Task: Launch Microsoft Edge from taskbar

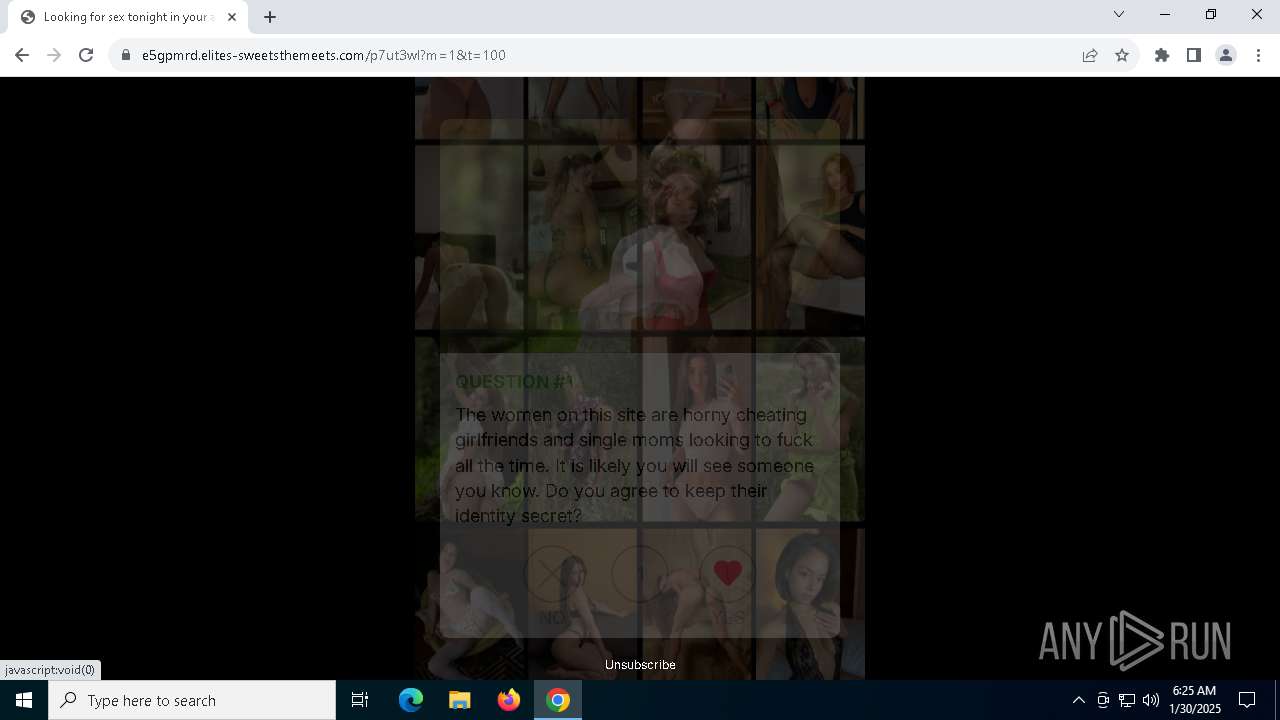Action: click(411, 700)
